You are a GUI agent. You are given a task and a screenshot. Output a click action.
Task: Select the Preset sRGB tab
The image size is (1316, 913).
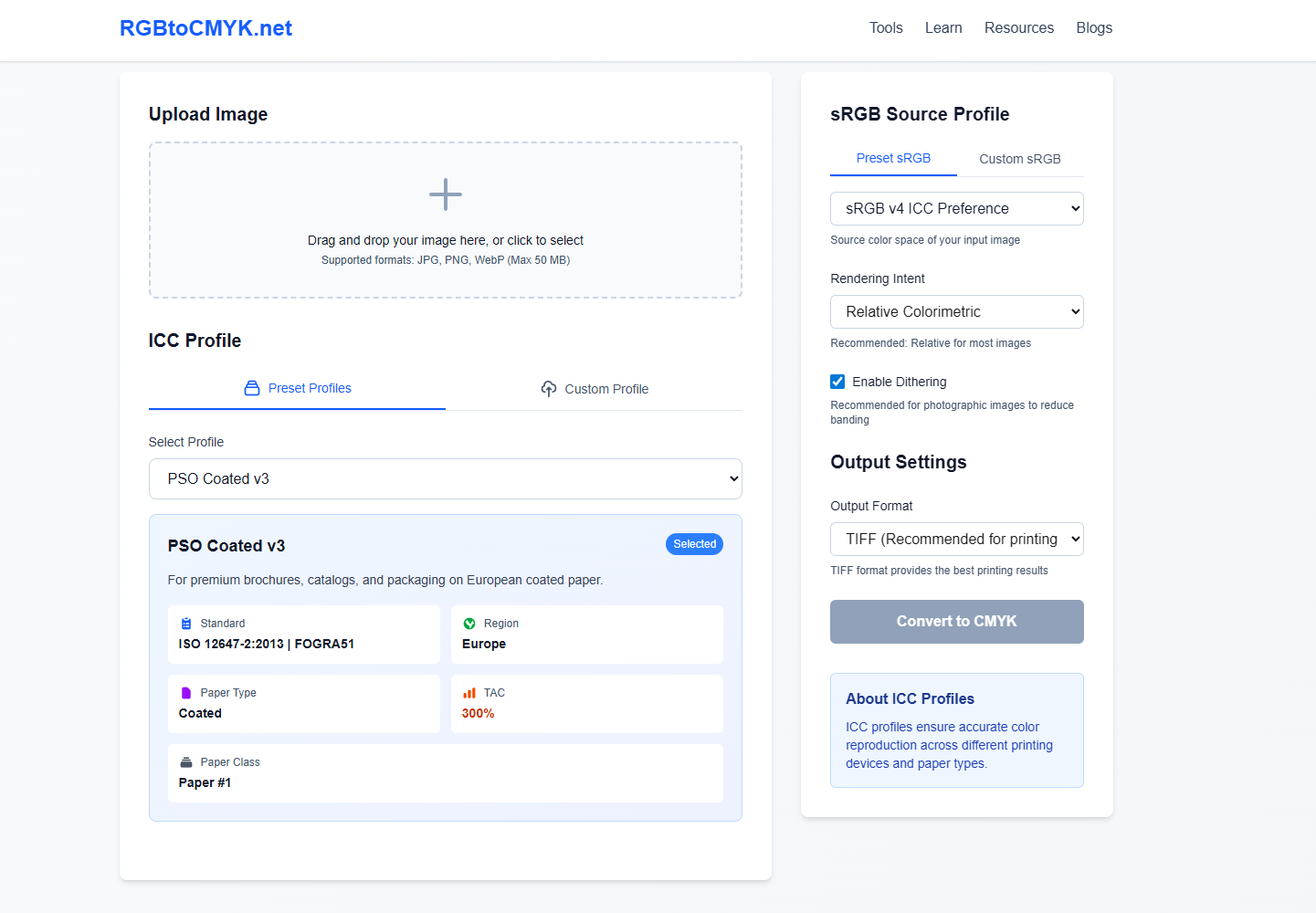click(x=893, y=158)
